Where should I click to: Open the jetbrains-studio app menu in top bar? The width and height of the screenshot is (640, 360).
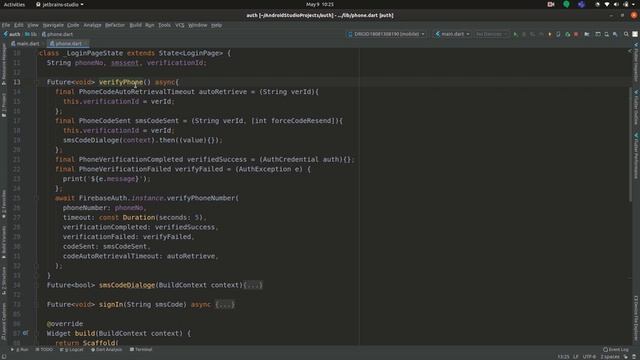point(60,4)
